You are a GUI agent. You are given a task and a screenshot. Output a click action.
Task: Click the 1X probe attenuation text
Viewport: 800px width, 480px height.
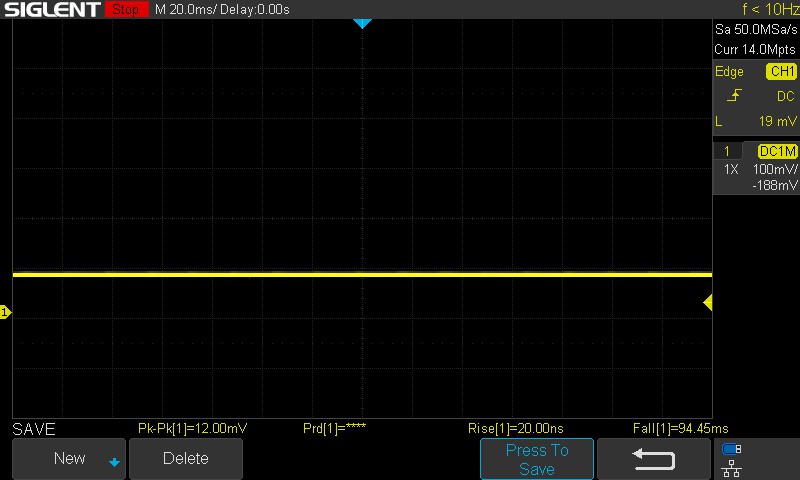(x=731, y=169)
